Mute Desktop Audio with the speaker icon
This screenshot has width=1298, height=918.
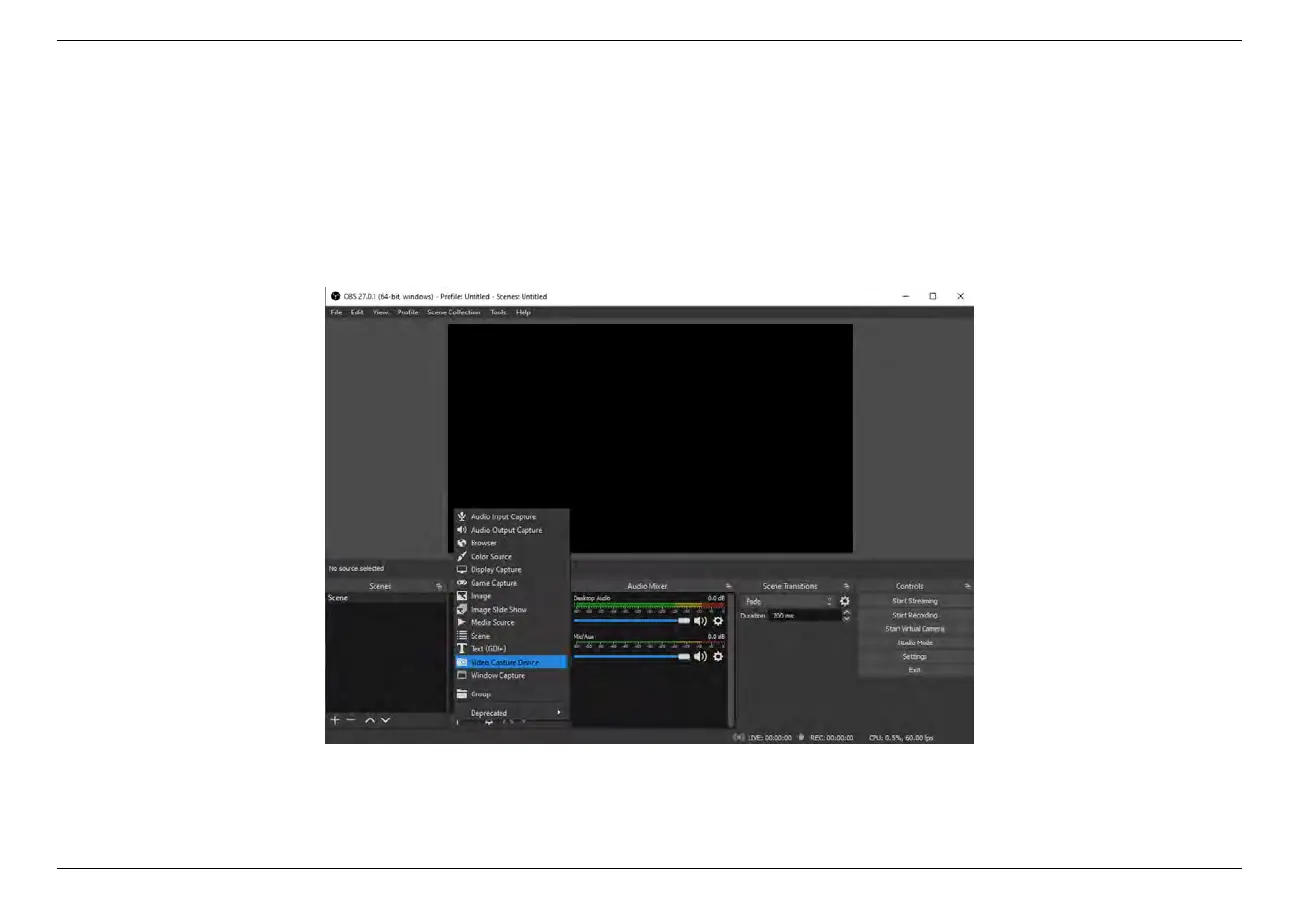coord(700,621)
